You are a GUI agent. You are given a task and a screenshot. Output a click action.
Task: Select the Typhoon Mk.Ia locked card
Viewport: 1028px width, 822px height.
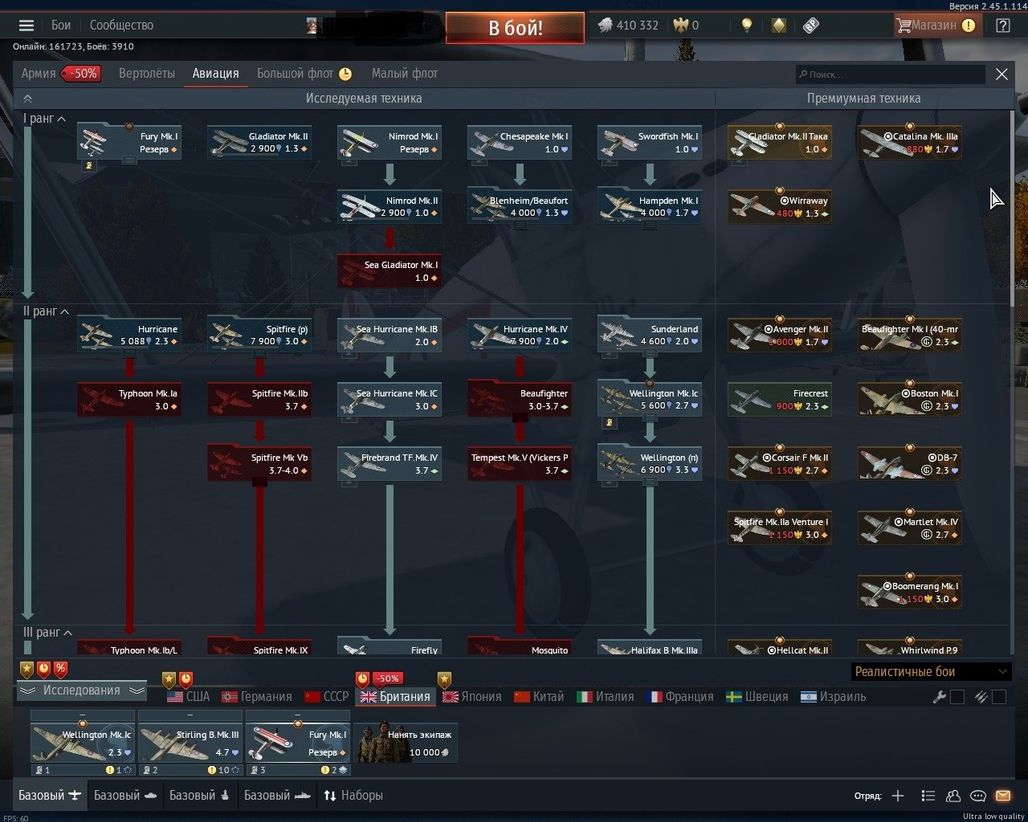coord(129,399)
